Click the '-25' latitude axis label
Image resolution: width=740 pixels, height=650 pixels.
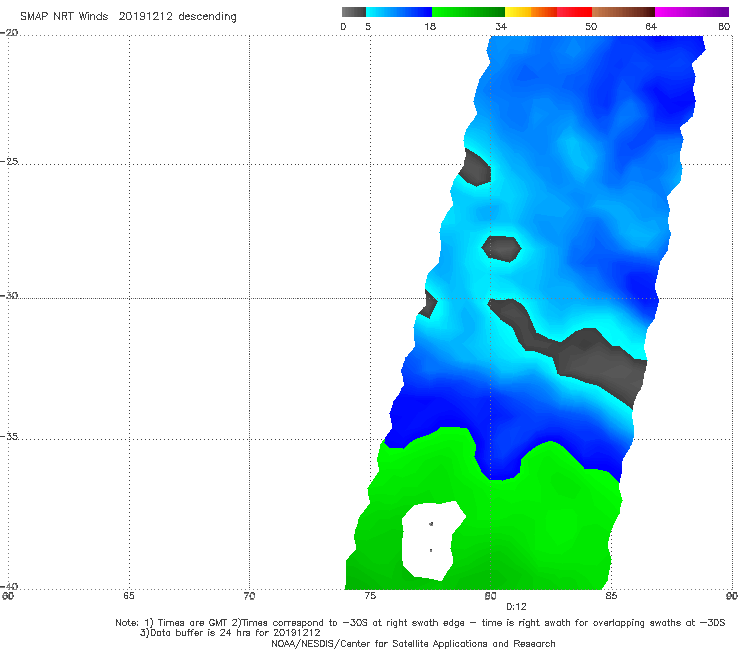pyautogui.click(x=9, y=161)
